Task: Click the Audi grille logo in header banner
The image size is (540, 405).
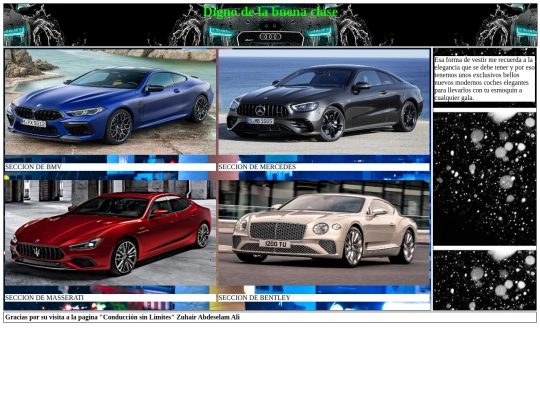Action: (270, 37)
